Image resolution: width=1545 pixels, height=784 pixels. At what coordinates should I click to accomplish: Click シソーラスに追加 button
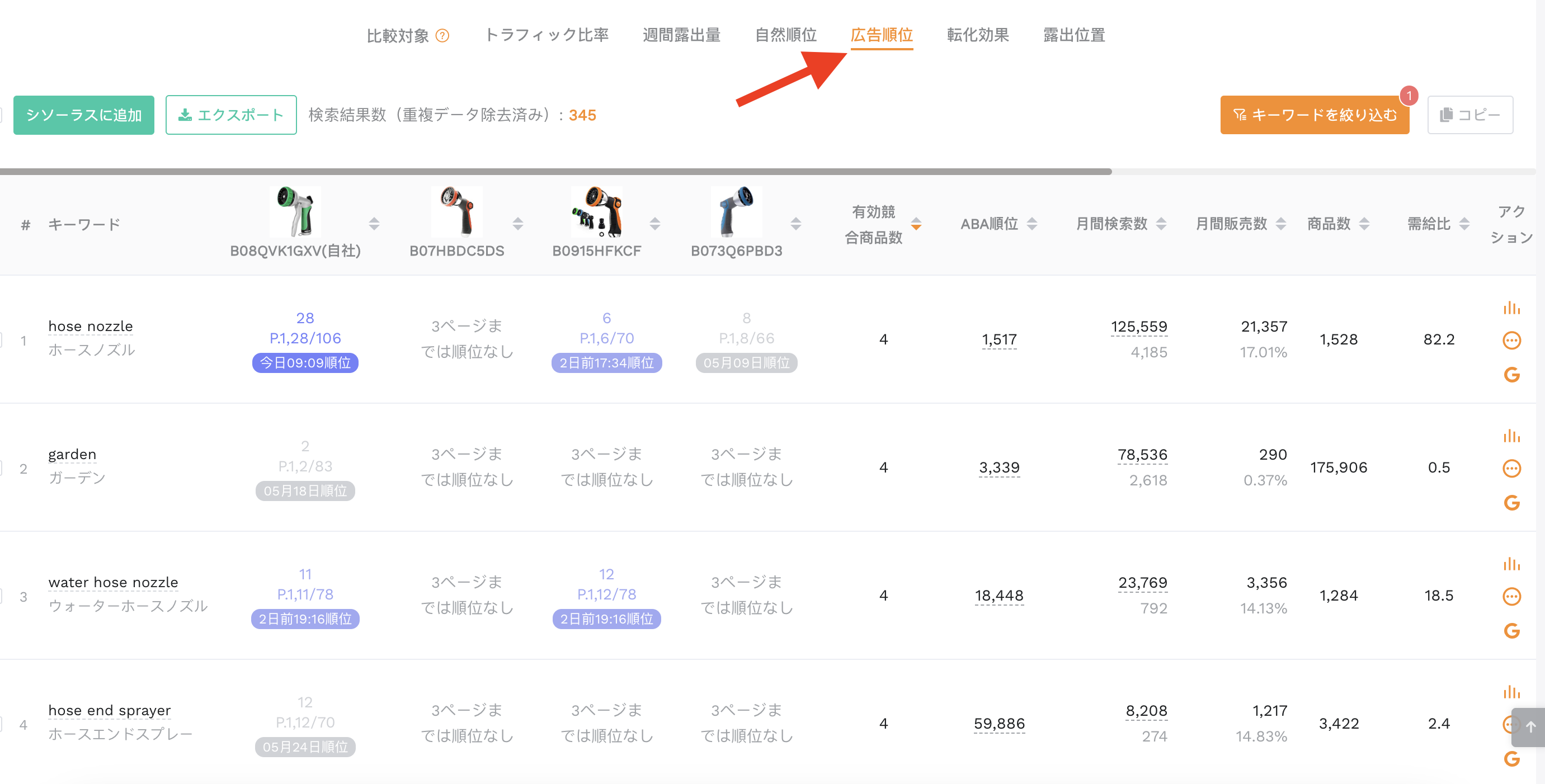pos(84,115)
